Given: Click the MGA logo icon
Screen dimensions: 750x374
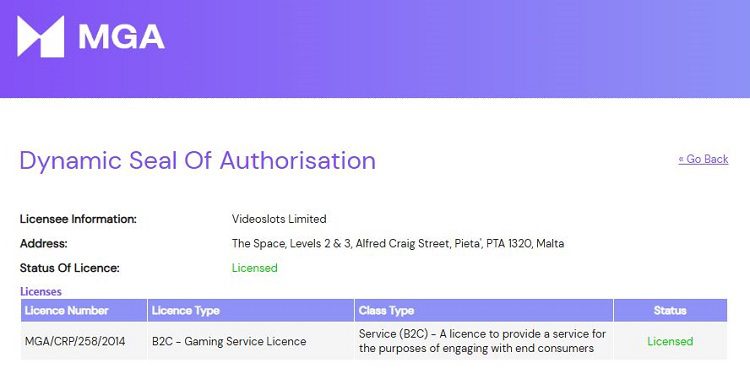Looking at the screenshot, I should pyautogui.click(x=41, y=36).
